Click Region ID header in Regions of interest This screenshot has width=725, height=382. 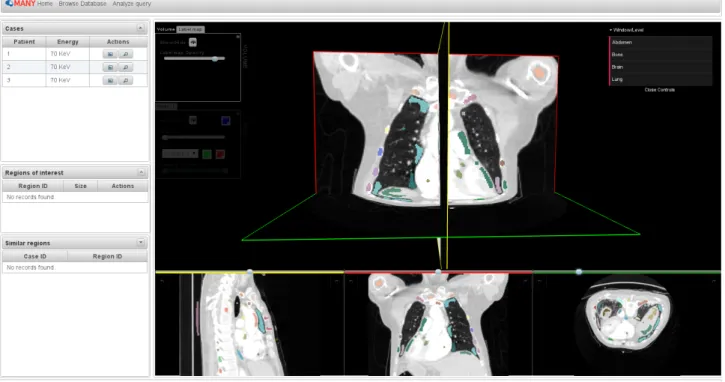pos(33,186)
